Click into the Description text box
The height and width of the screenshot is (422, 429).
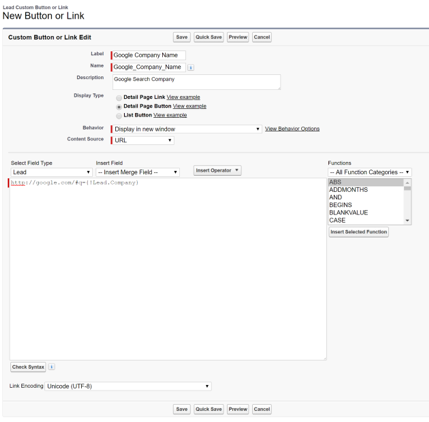click(196, 82)
